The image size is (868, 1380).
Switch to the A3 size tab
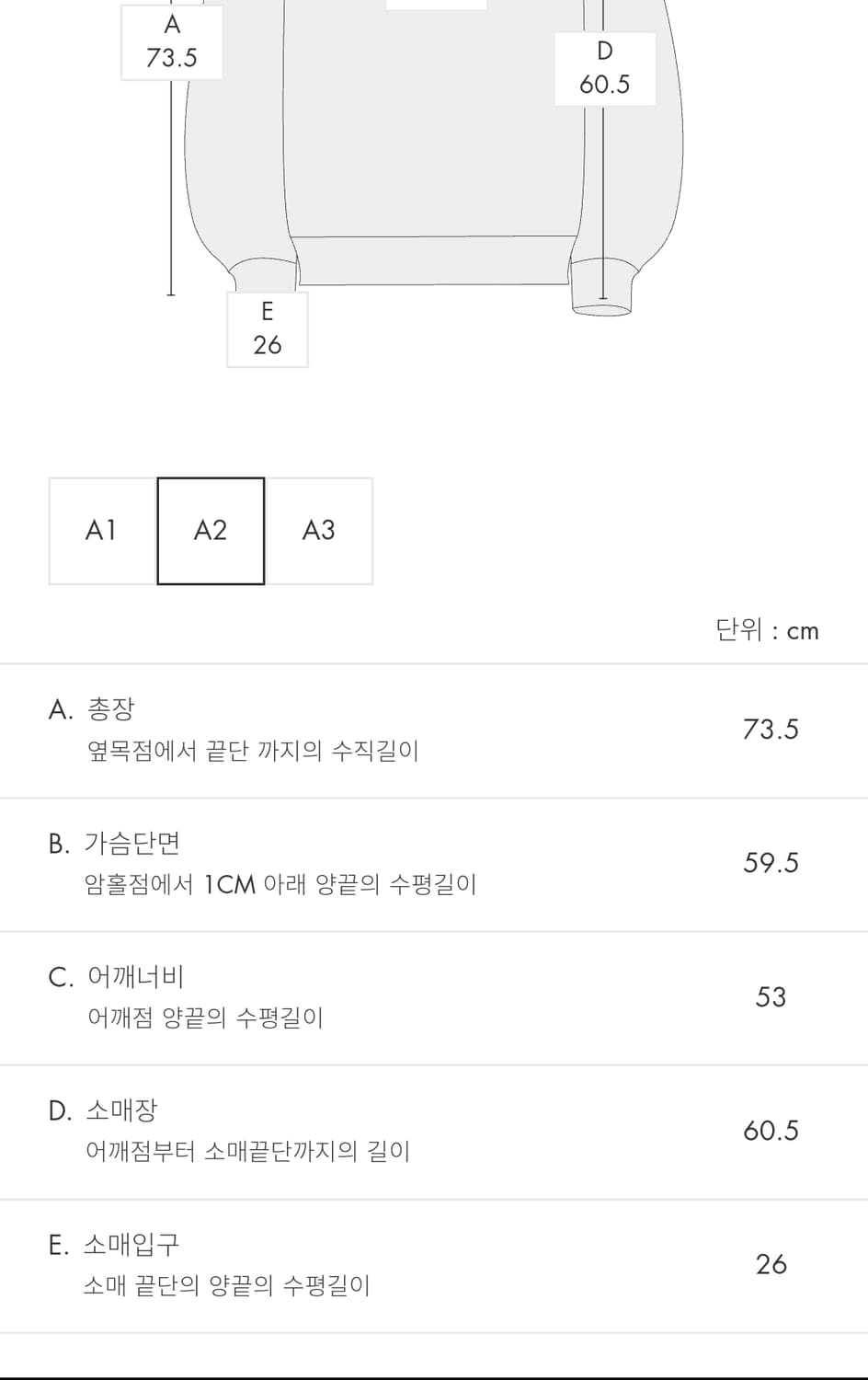point(319,531)
